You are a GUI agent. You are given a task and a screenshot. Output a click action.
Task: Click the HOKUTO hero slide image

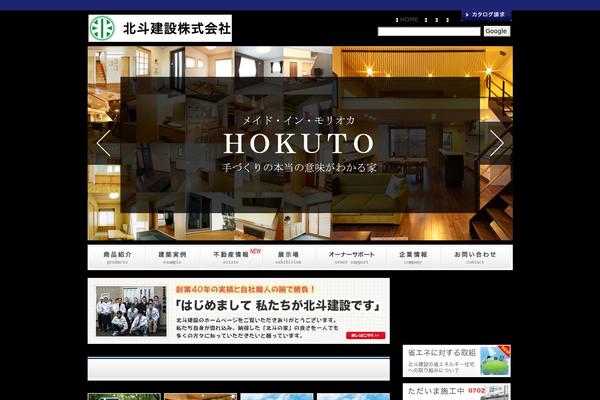click(300, 143)
